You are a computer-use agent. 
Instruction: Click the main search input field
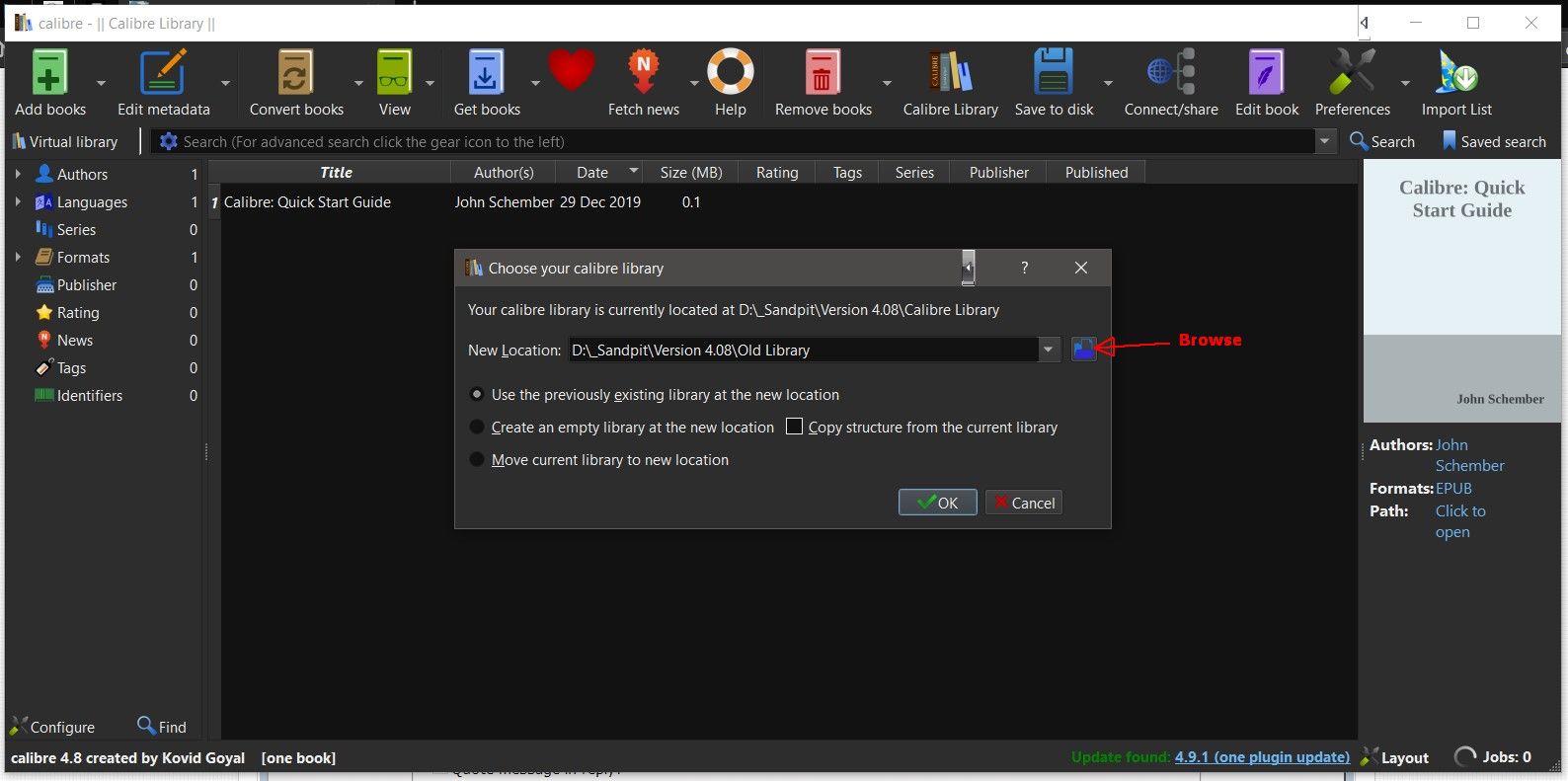click(x=747, y=141)
